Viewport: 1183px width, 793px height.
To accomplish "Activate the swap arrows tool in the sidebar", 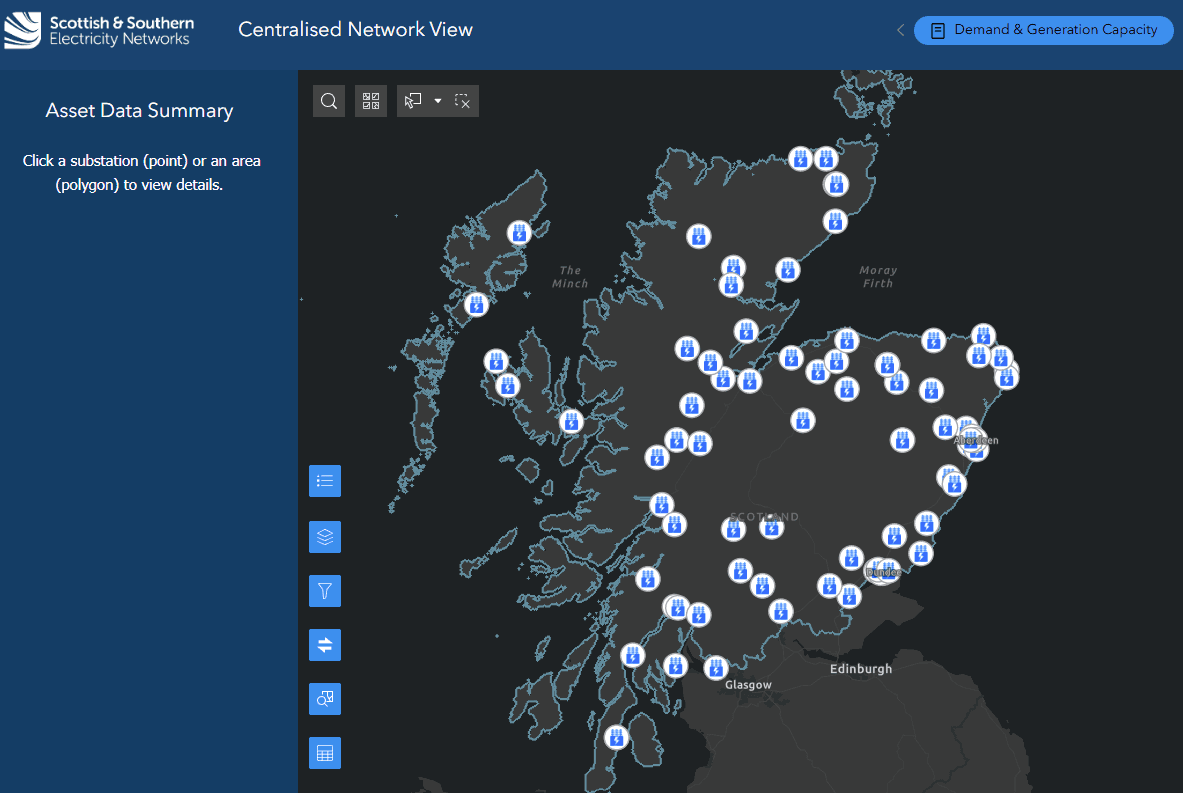I will tap(324, 645).
